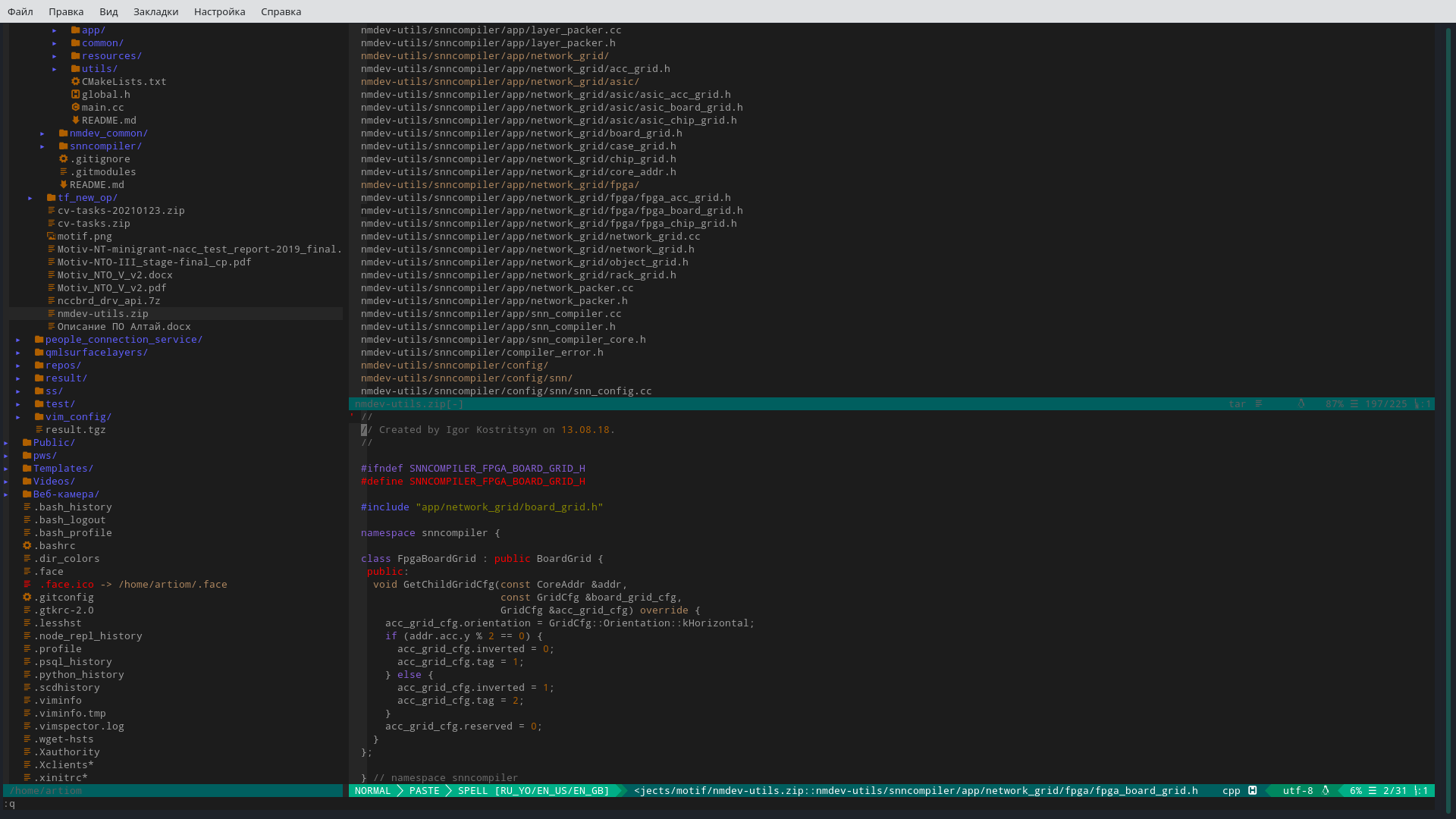Click the fpga_board_grid.h archive entry
Image resolution: width=1456 pixels, height=819 pixels.
(x=552, y=211)
